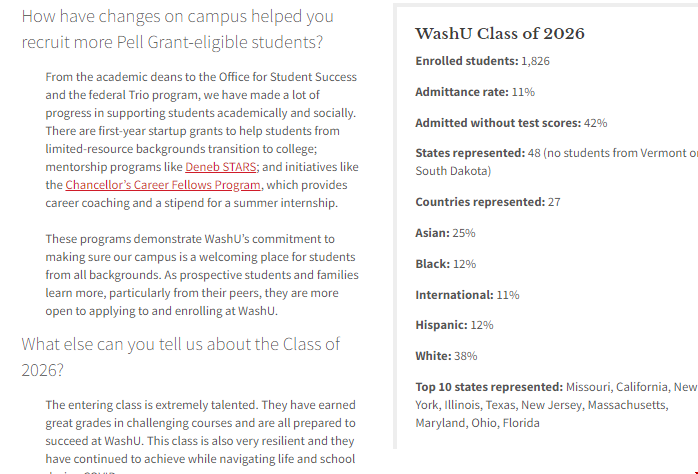The image size is (698, 474).
Task: Click the paragraph starting "The entering class"
Action: [x=200, y=432]
